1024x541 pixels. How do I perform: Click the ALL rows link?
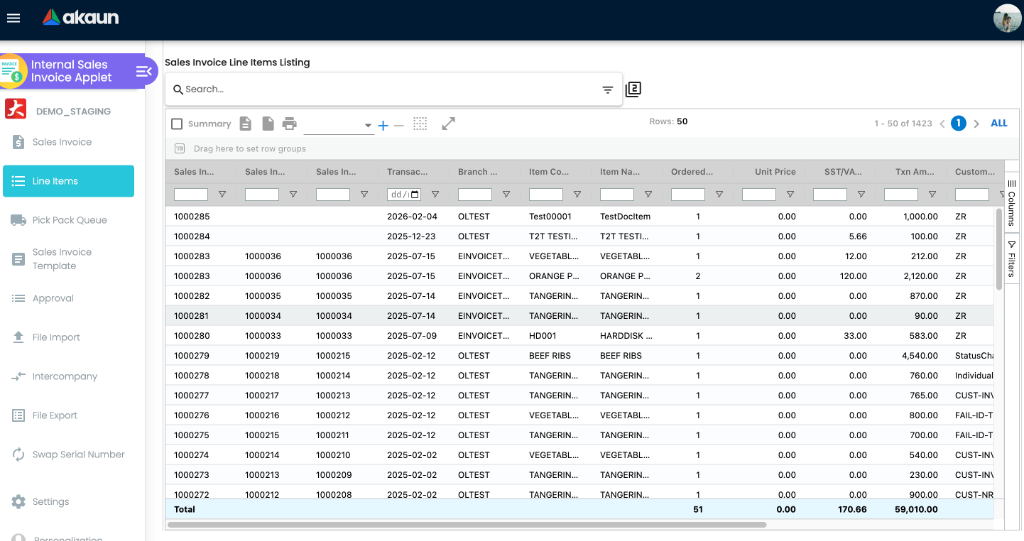pyautogui.click(x=999, y=123)
